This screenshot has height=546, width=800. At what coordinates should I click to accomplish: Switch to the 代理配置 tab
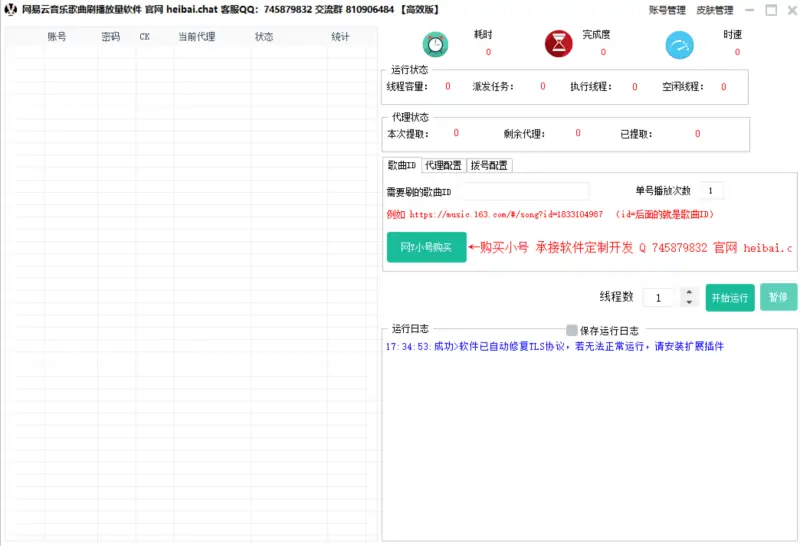pyautogui.click(x=443, y=166)
